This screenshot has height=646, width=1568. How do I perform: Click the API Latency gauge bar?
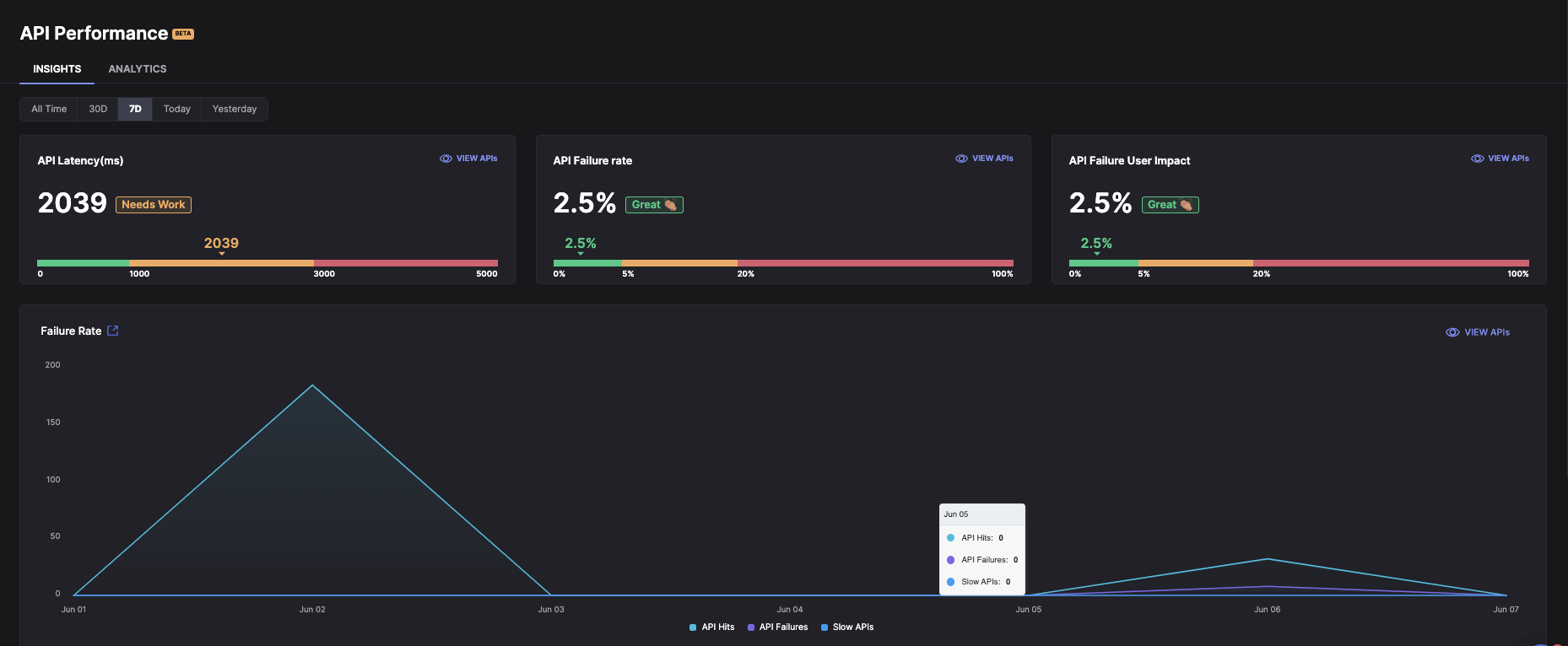(x=268, y=263)
